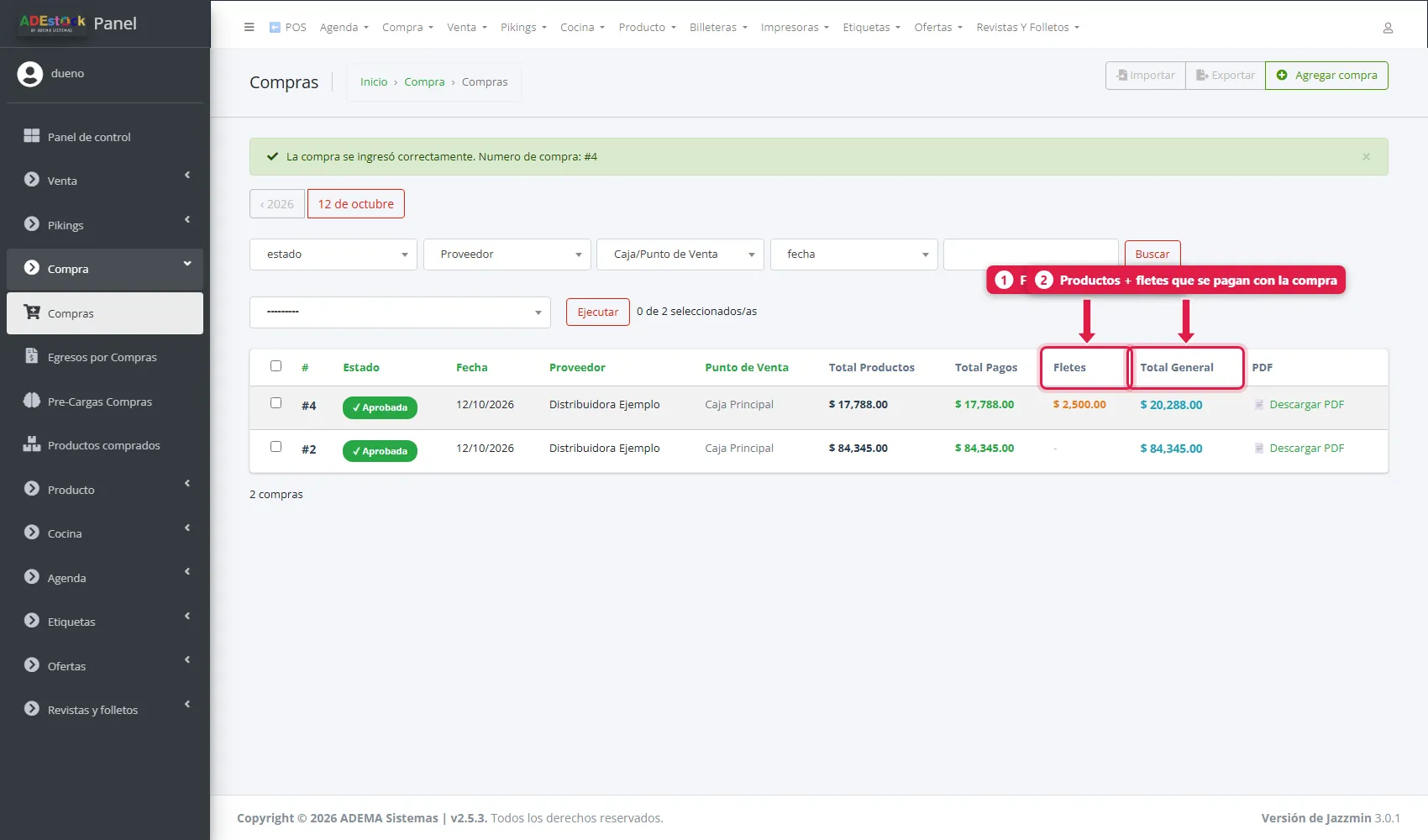This screenshot has width=1428, height=840.
Task: Click the Venta sidebar arrow-circle icon
Action: (32, 180)
